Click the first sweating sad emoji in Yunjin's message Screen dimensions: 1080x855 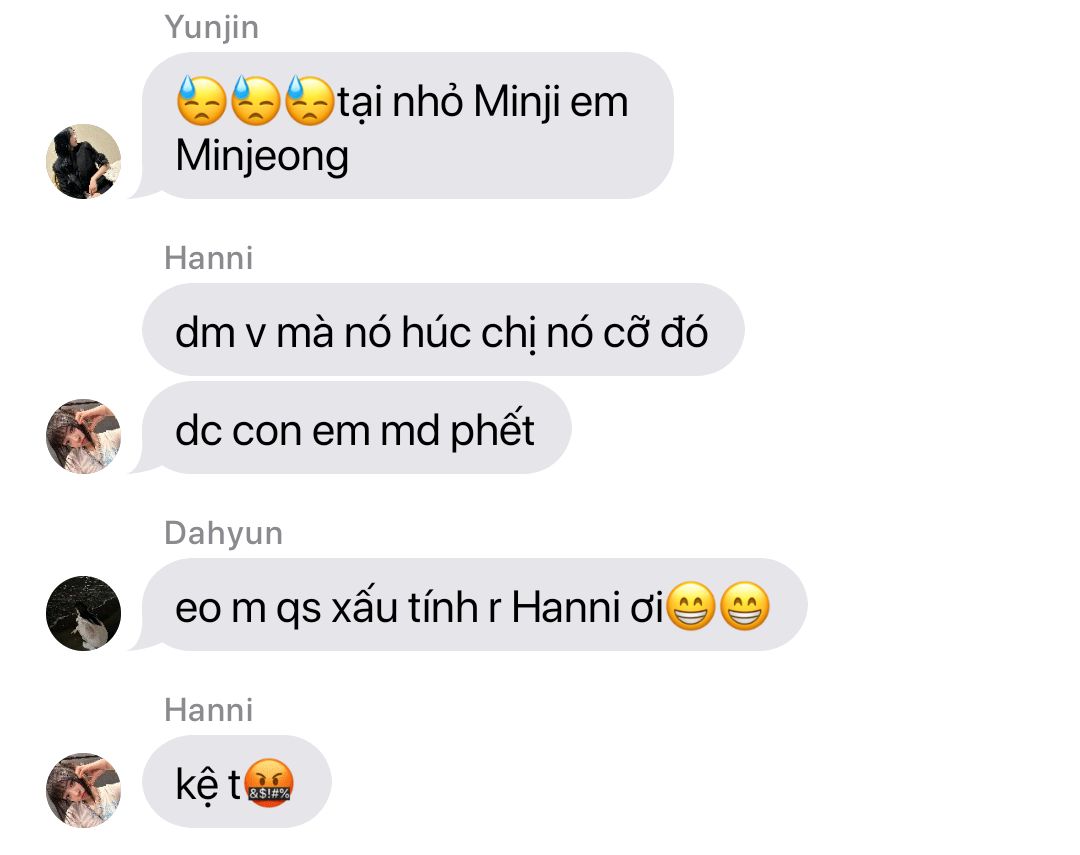click(x=201, y=101)
